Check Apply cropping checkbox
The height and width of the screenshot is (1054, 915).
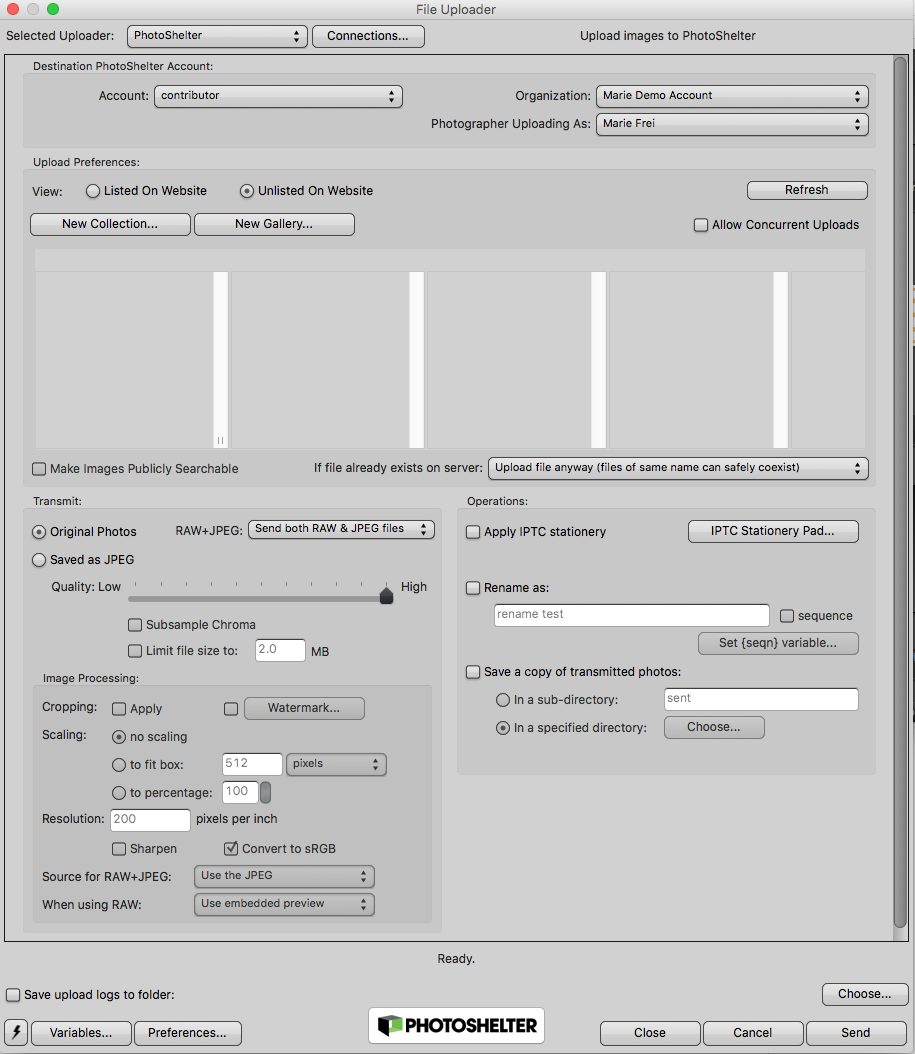tap(119, 708)
